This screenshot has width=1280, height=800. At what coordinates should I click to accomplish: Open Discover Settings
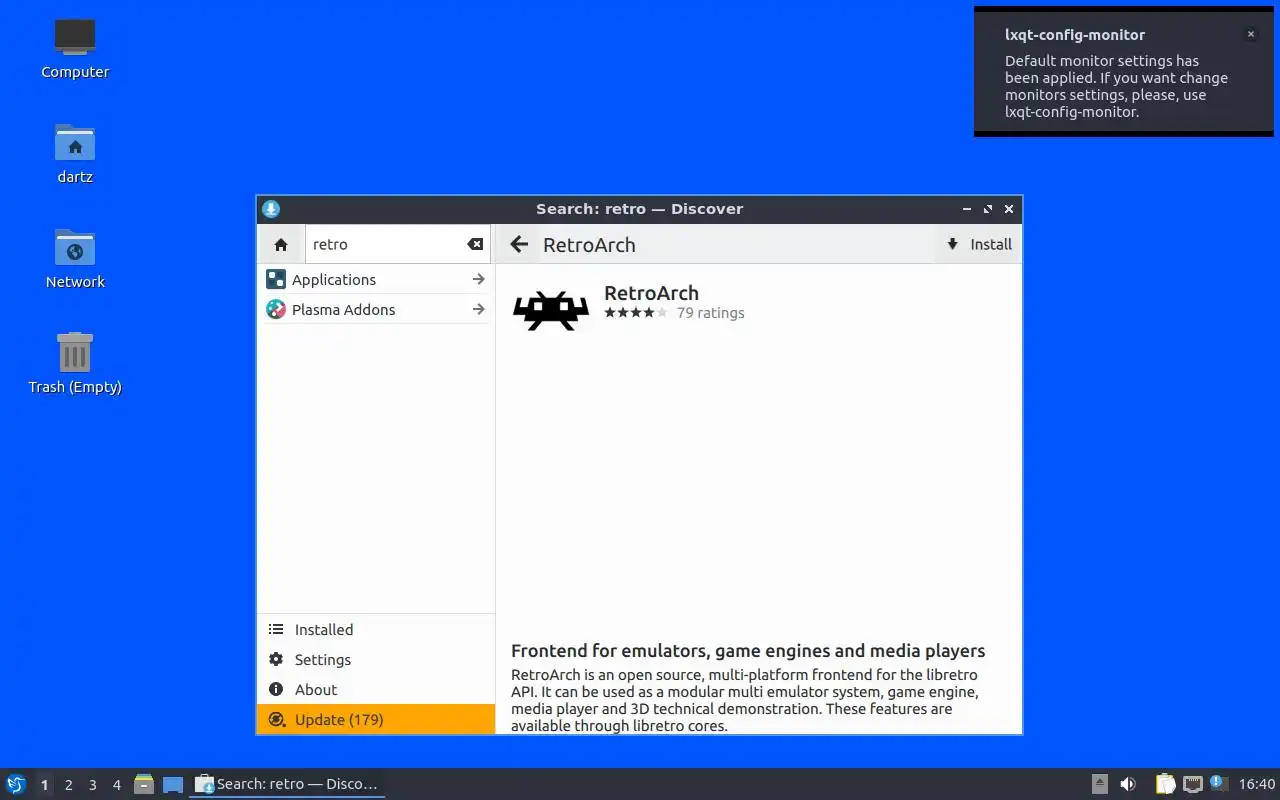tap(376, 660)
